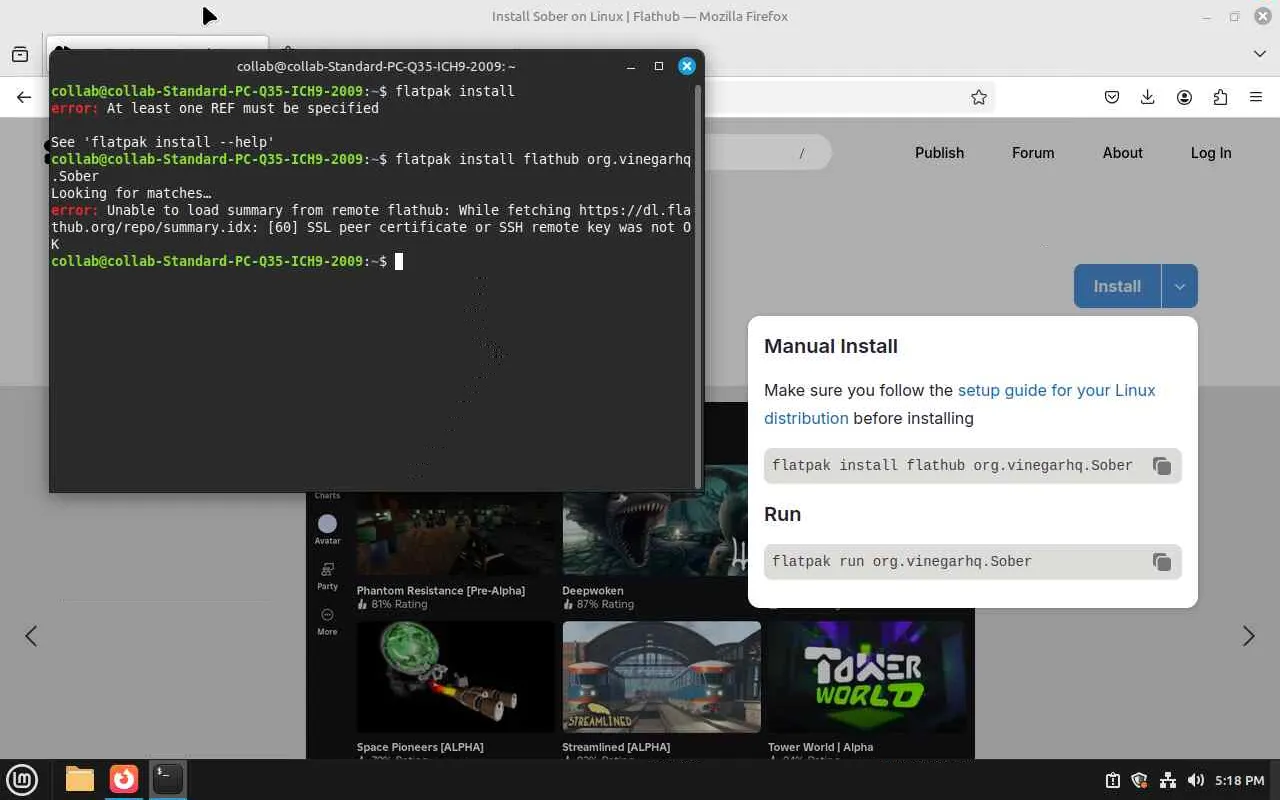The height and width of the screenshot is (800, 1280).
Task: Copy the flatpak run command
Action: click(1161, 562)
